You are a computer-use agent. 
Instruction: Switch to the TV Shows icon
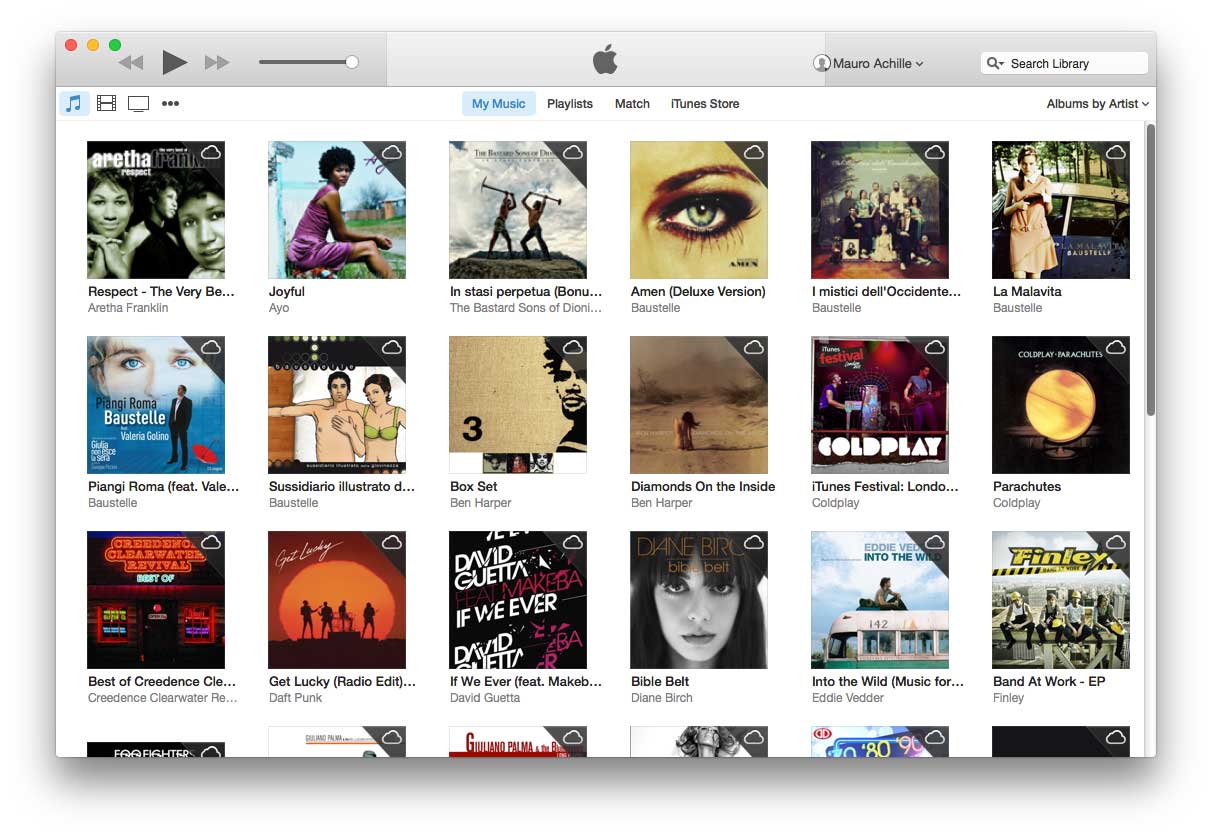point(139,103)
